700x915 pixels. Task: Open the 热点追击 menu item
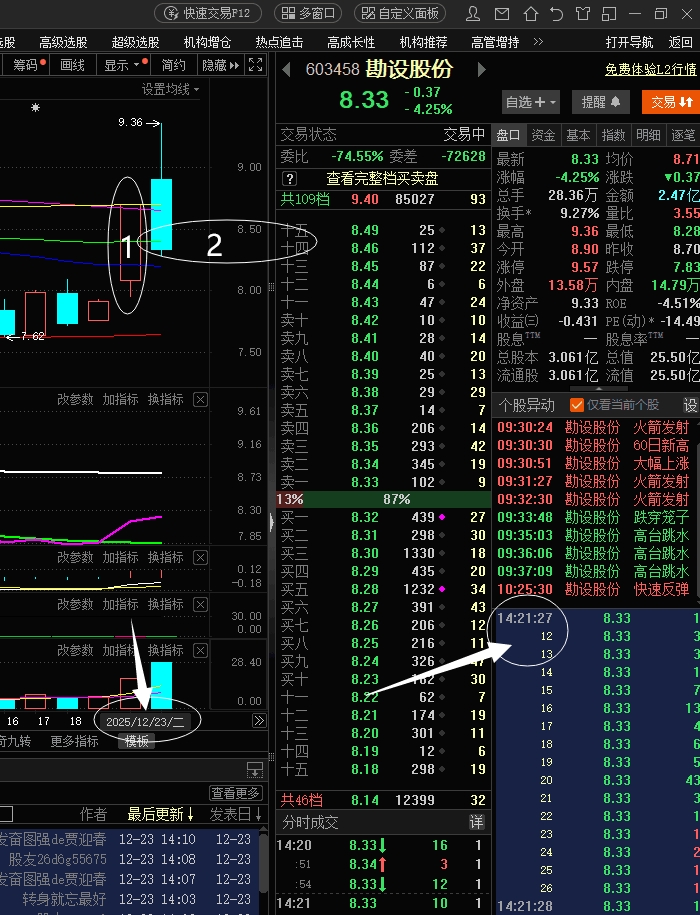click(x=279, y=42)
